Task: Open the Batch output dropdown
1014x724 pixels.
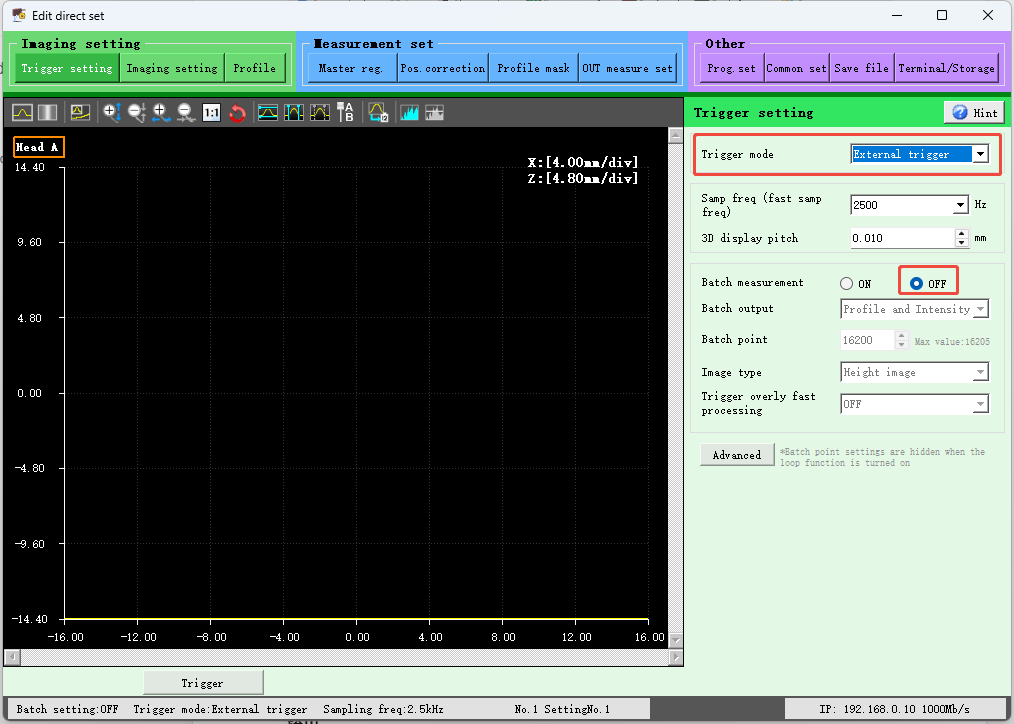Action: coord(981,309)
